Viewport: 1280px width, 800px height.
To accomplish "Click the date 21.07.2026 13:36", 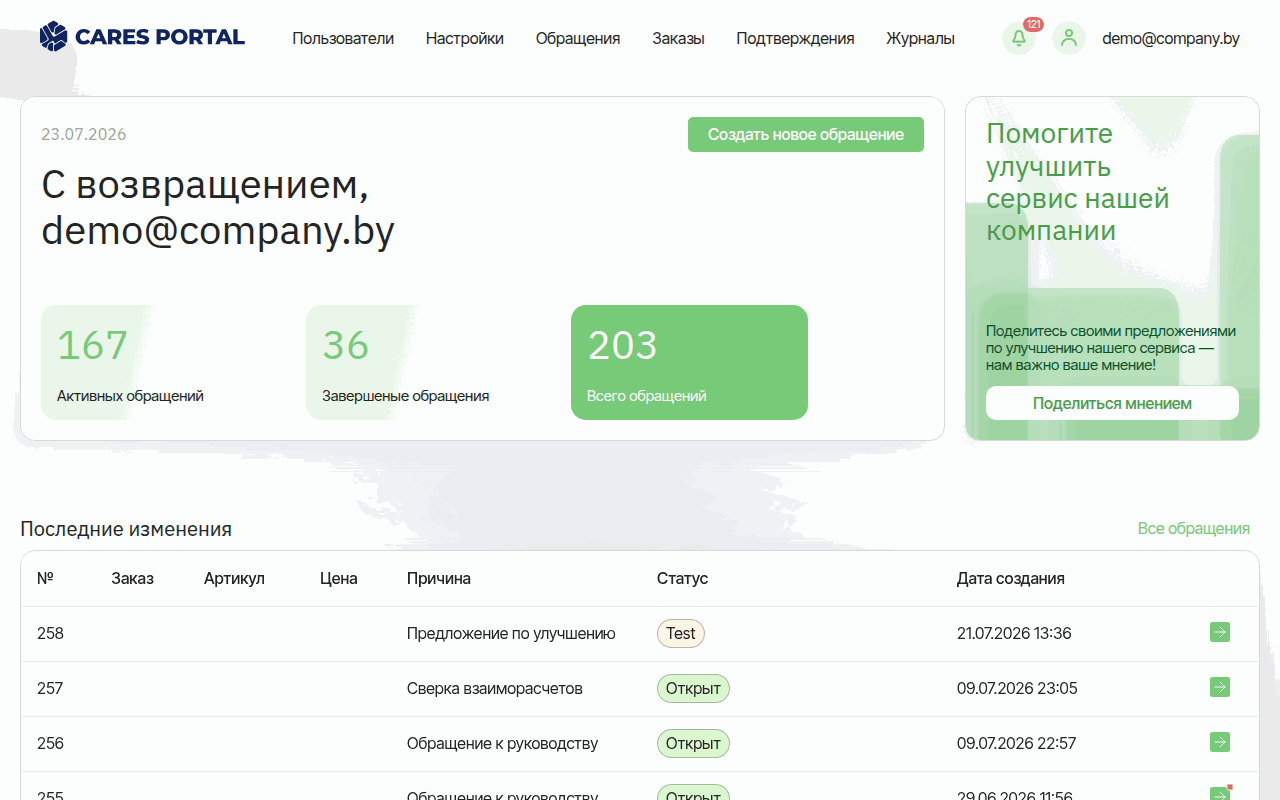I will tap(1014, 633).
